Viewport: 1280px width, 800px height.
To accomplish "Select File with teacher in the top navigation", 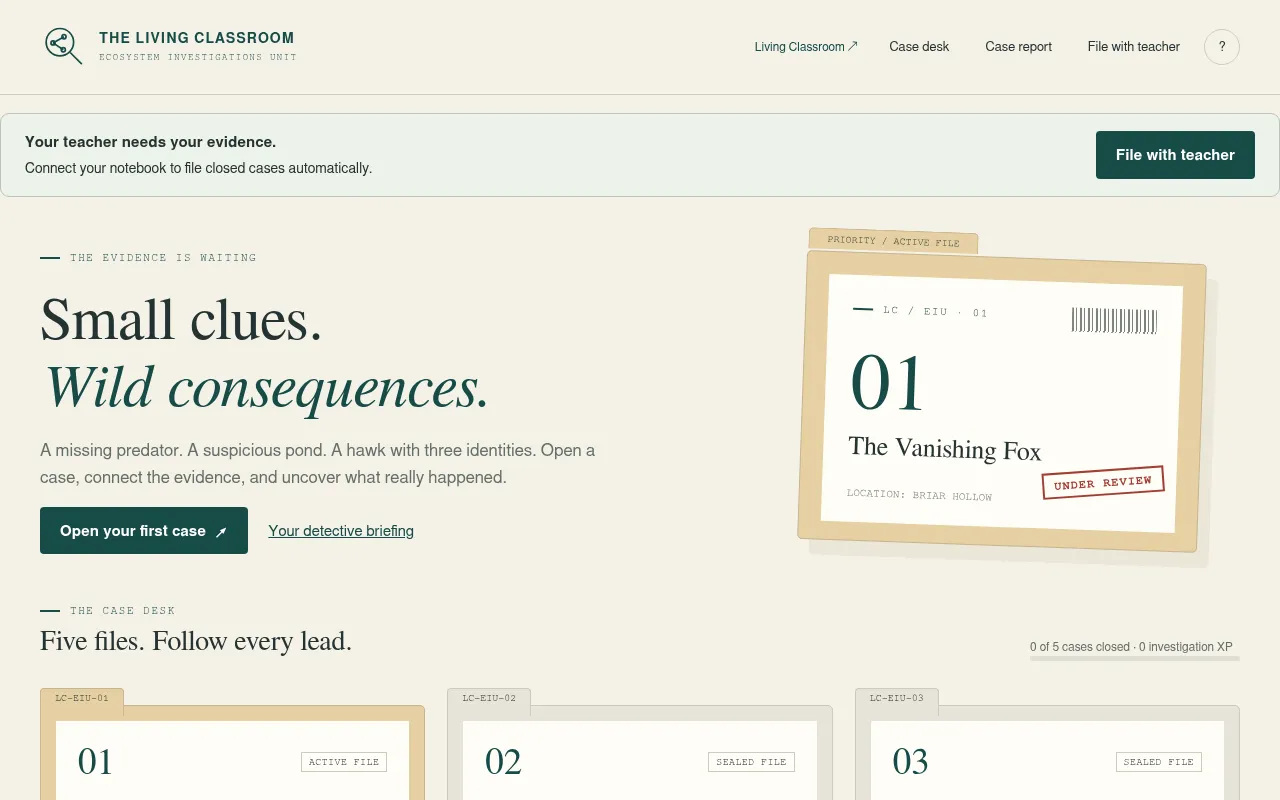I will pos(1134,47).
